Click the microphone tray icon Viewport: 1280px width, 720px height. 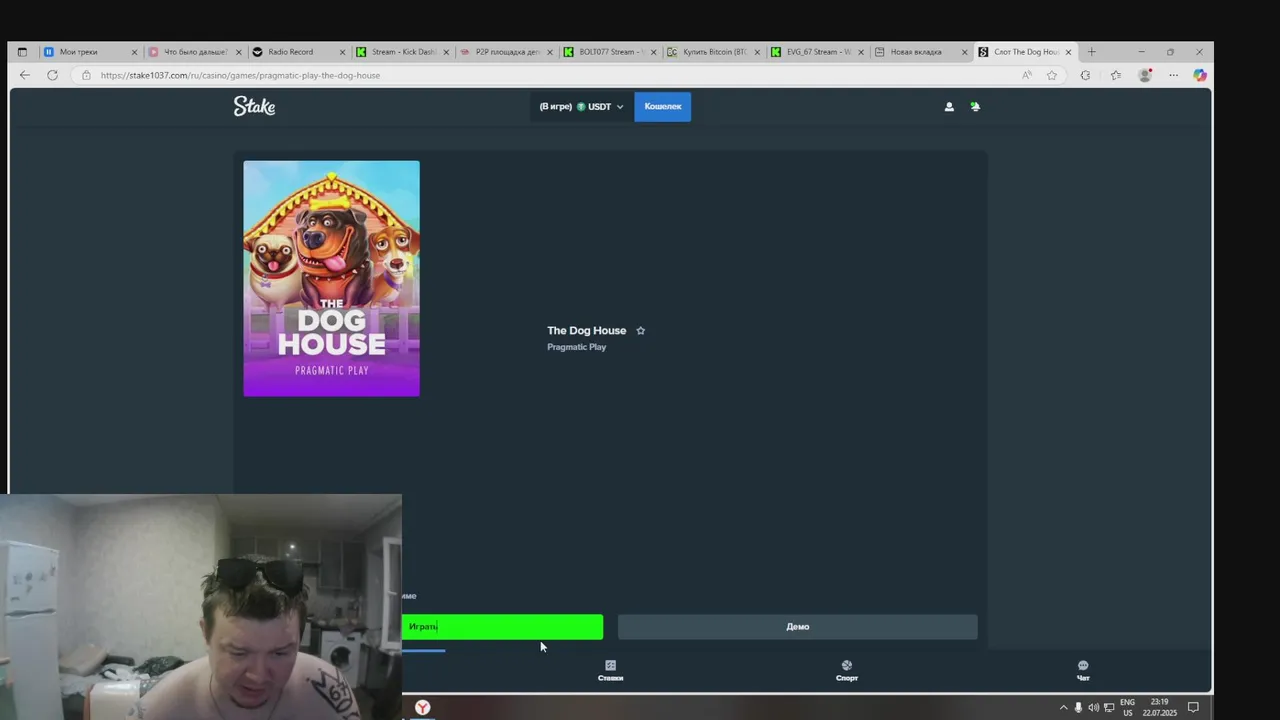pyautogui.click(x=1078, y=707)
